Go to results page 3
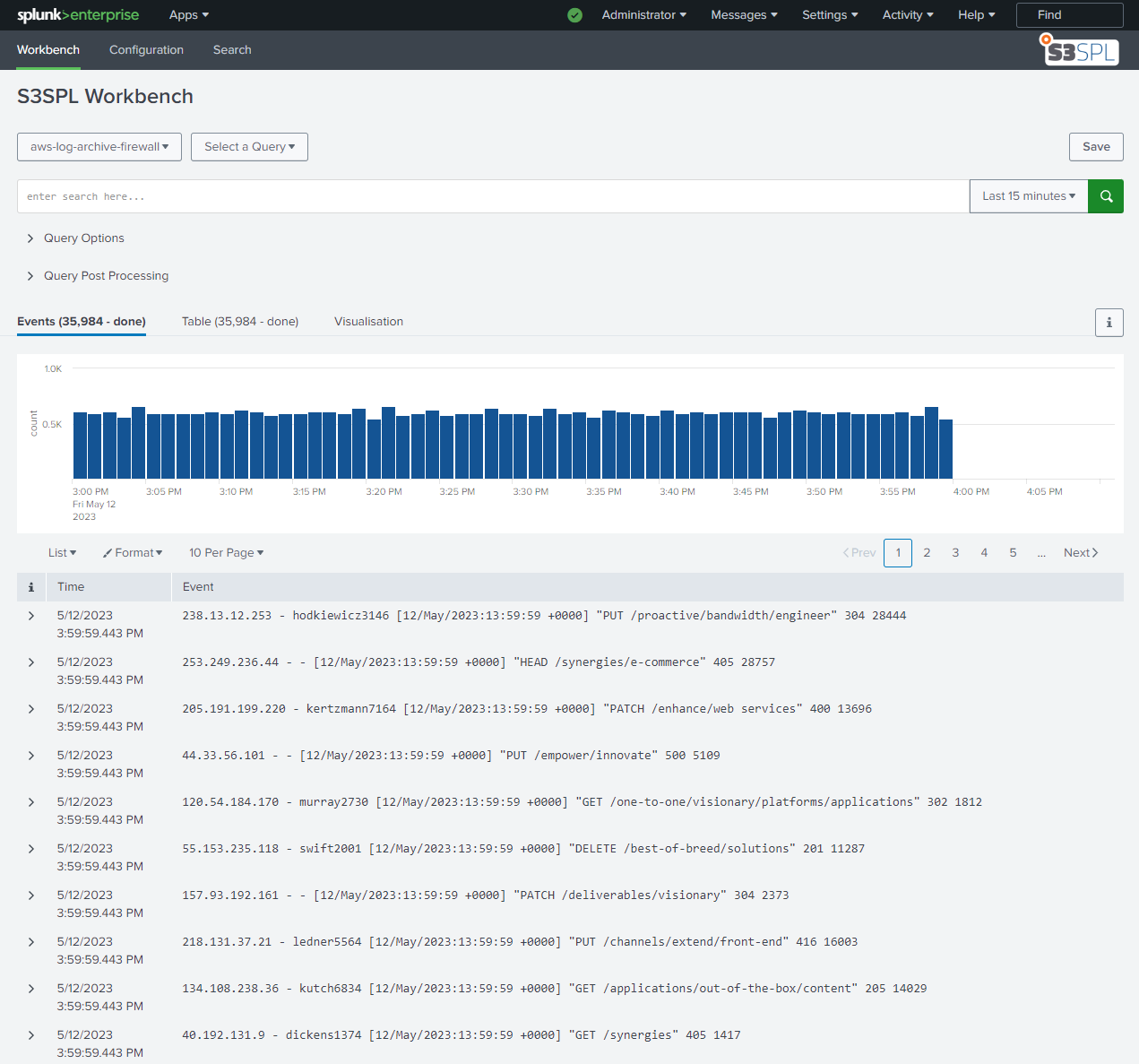This screenshot has width=1139, height=1064. point(955,552)
